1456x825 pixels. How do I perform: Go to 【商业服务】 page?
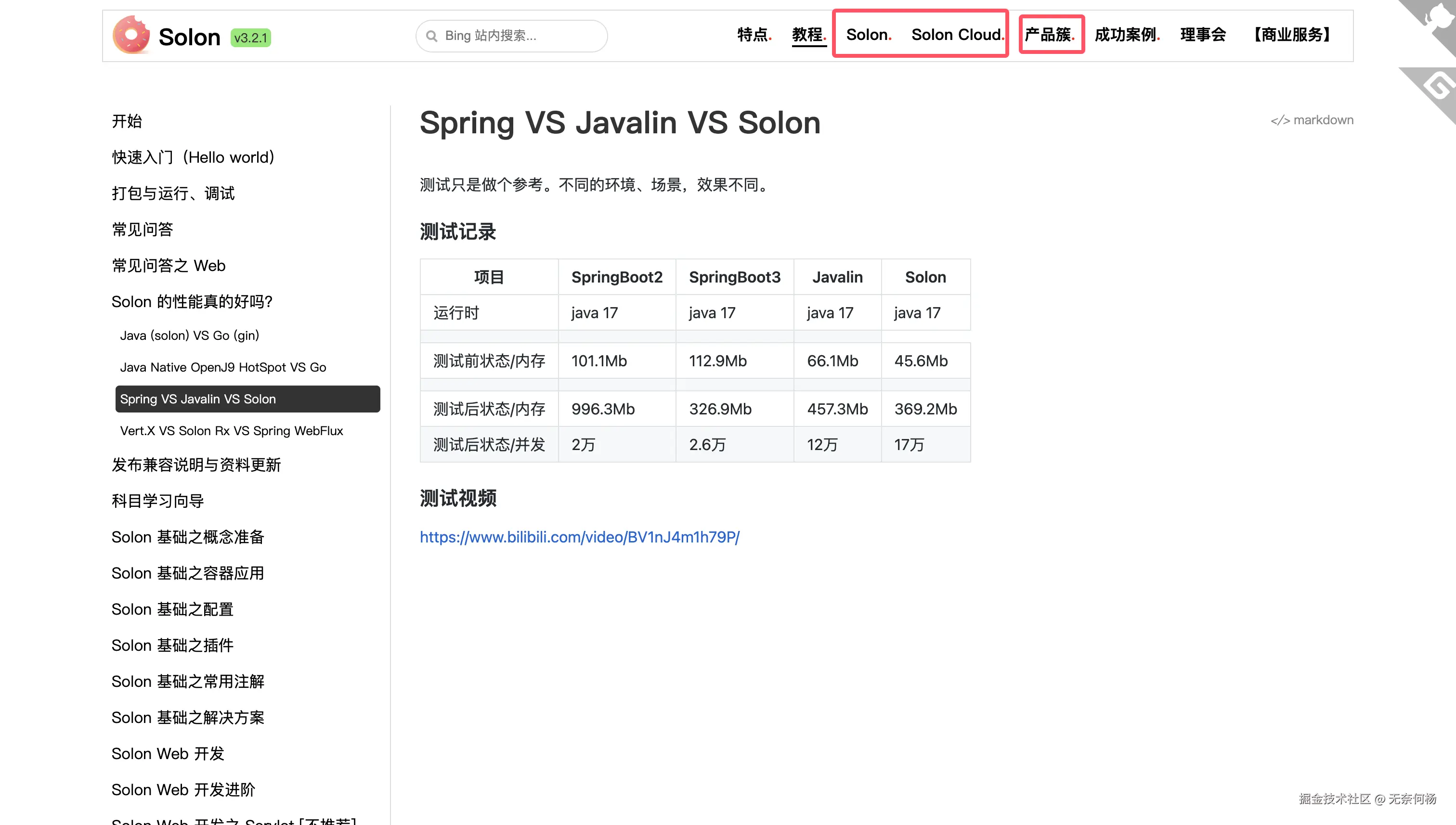click(x=1292, y=35)
